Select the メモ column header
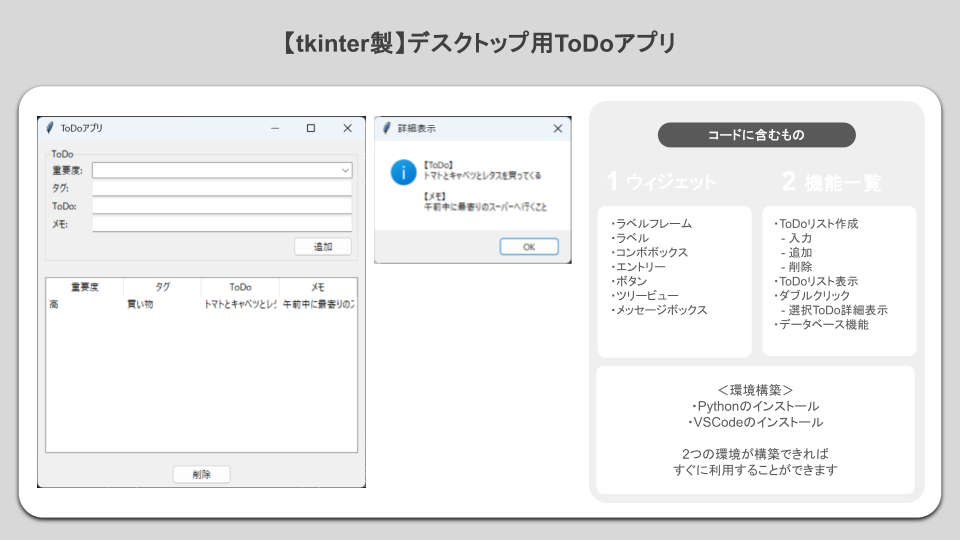This screenshot has width=960, height=540. coord(318,287)
